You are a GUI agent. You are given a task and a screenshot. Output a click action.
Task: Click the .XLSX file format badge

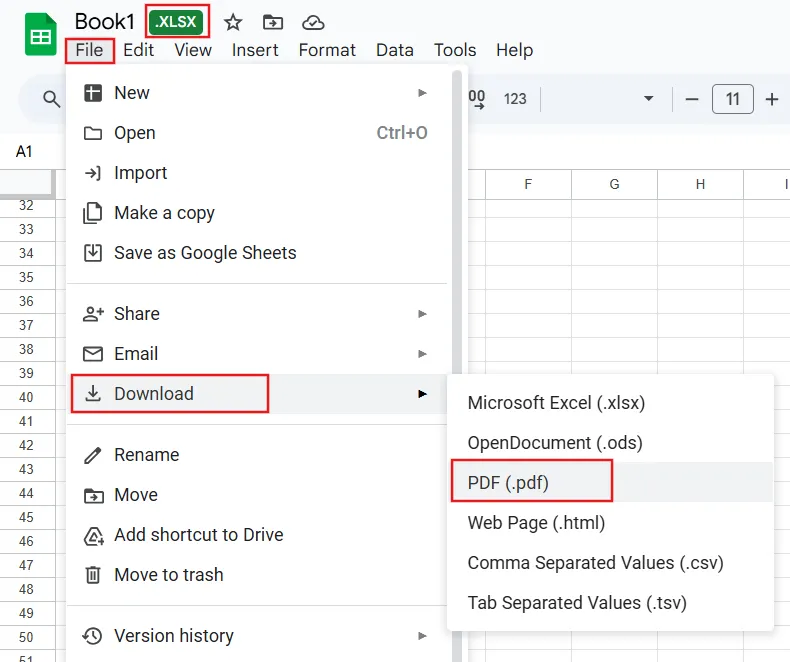[x=176, y=22]
